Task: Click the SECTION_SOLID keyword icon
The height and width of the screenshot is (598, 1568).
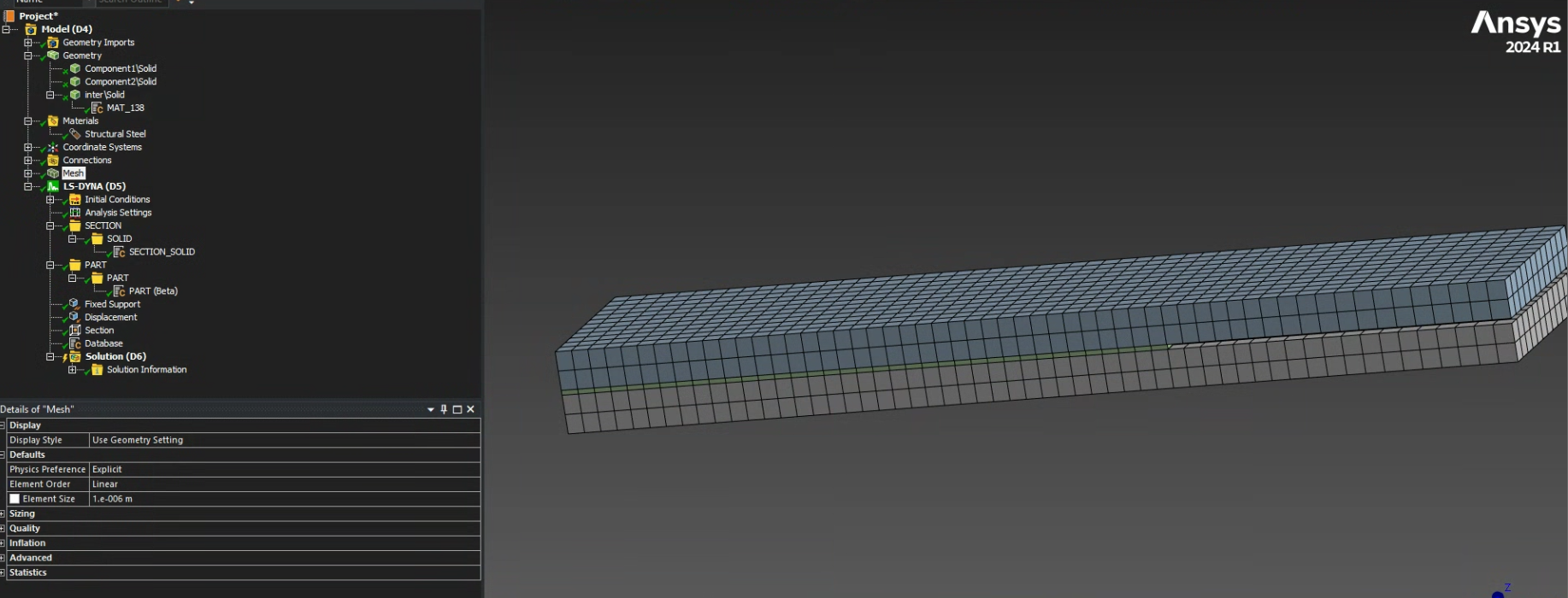Action: pyautogui.click(x=120, y=252)
